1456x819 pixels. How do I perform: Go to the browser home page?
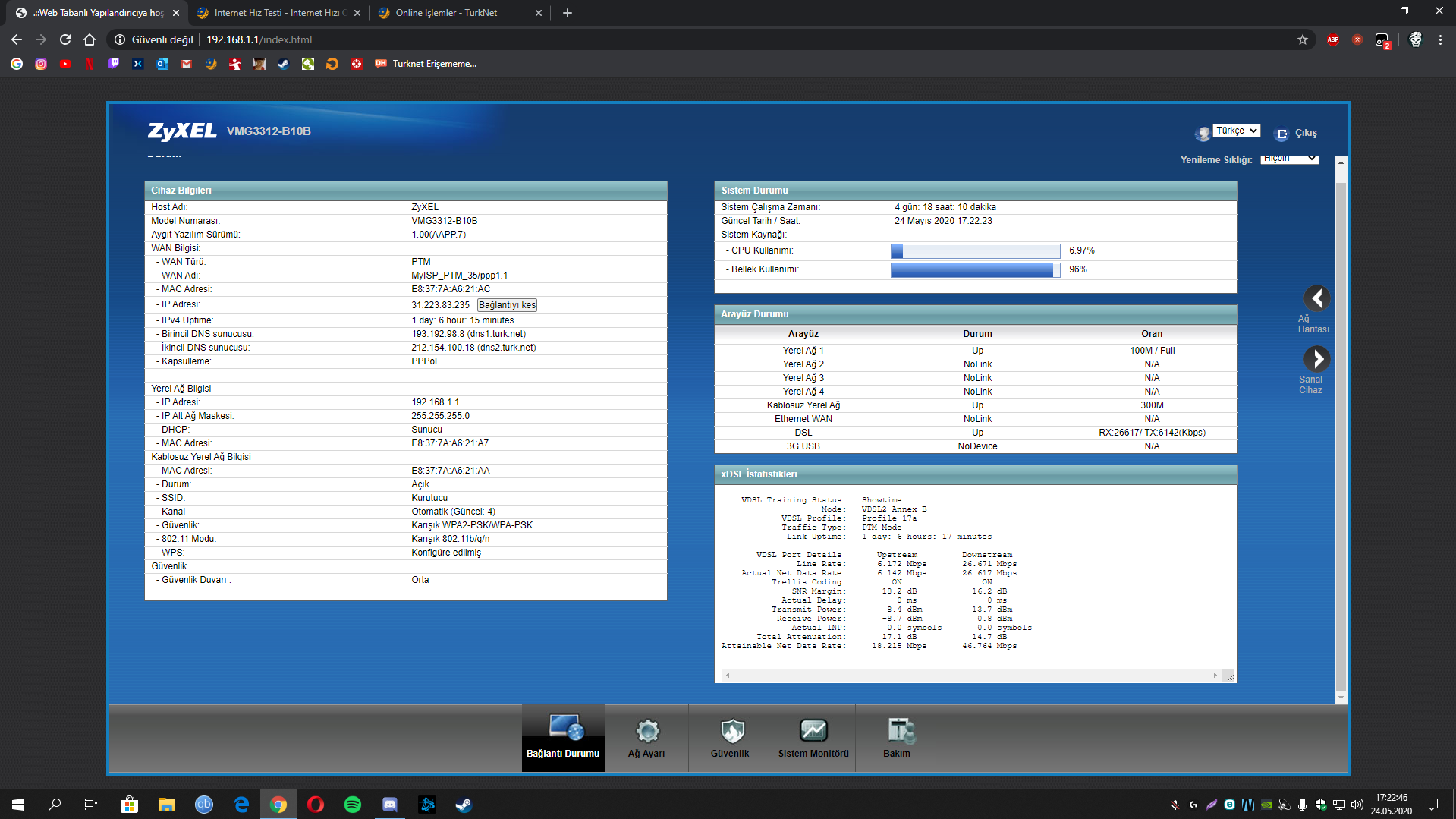90,39
